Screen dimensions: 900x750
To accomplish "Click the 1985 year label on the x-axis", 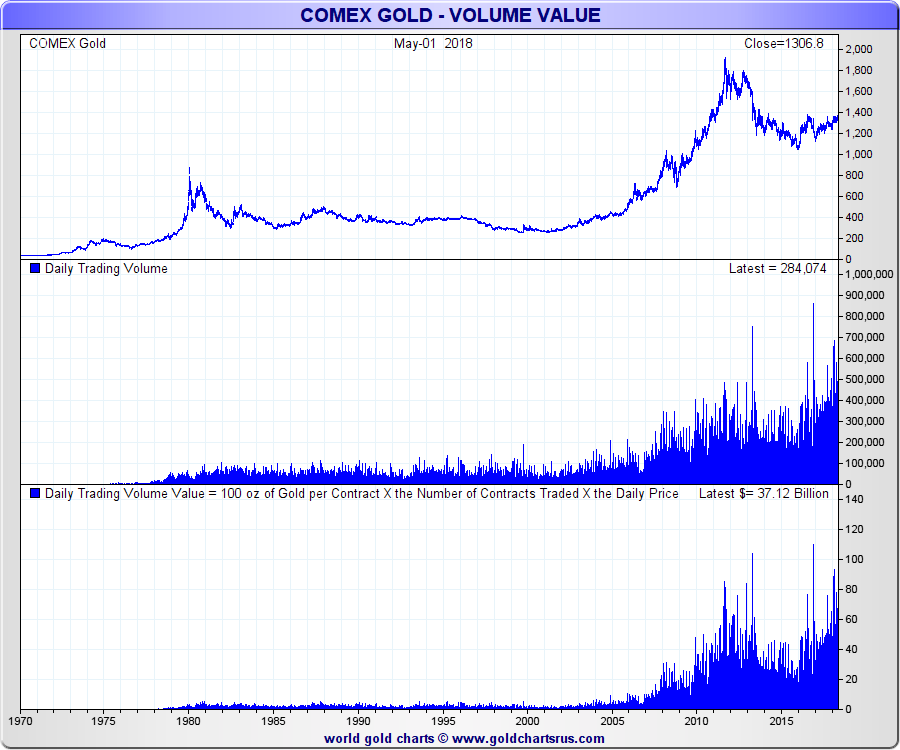I will (273, 721).
